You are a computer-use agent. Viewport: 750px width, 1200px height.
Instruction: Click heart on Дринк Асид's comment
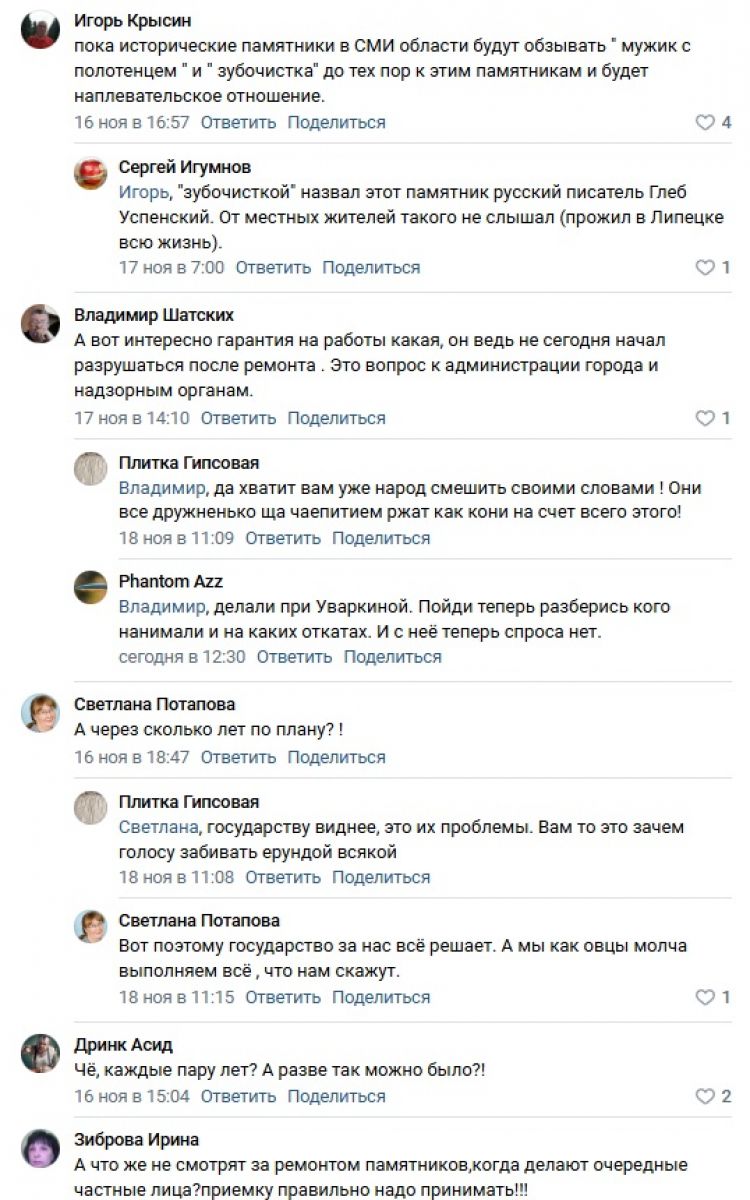point(705,1097)
